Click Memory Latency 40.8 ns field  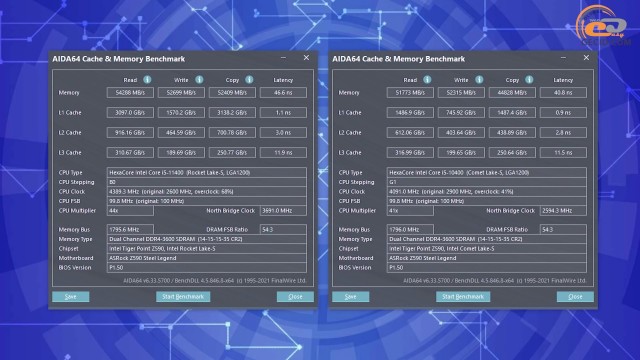tap(563, 93)
